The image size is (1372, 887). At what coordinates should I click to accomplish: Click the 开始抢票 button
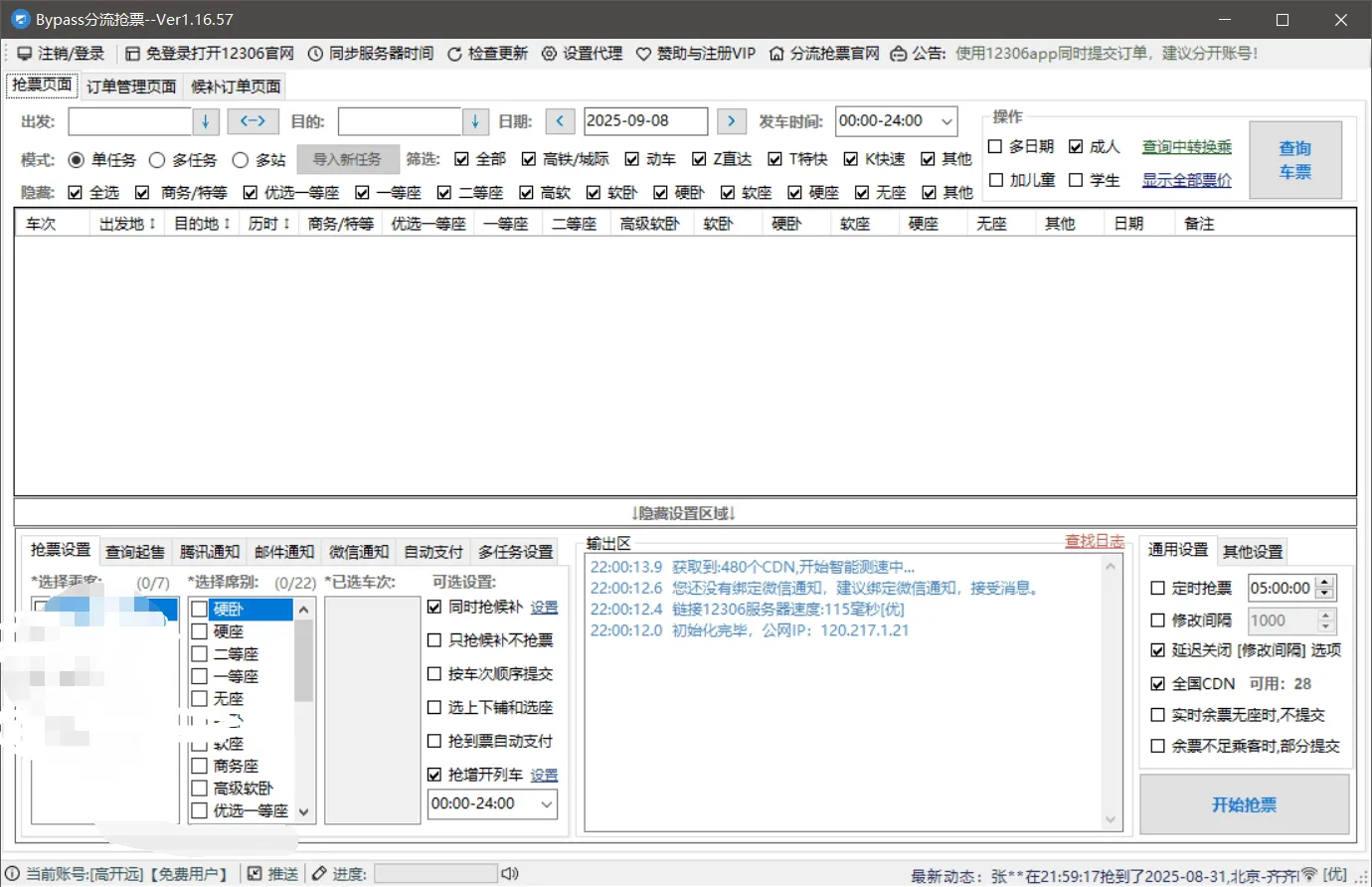pyautogui.click(x=1245, y=803)
